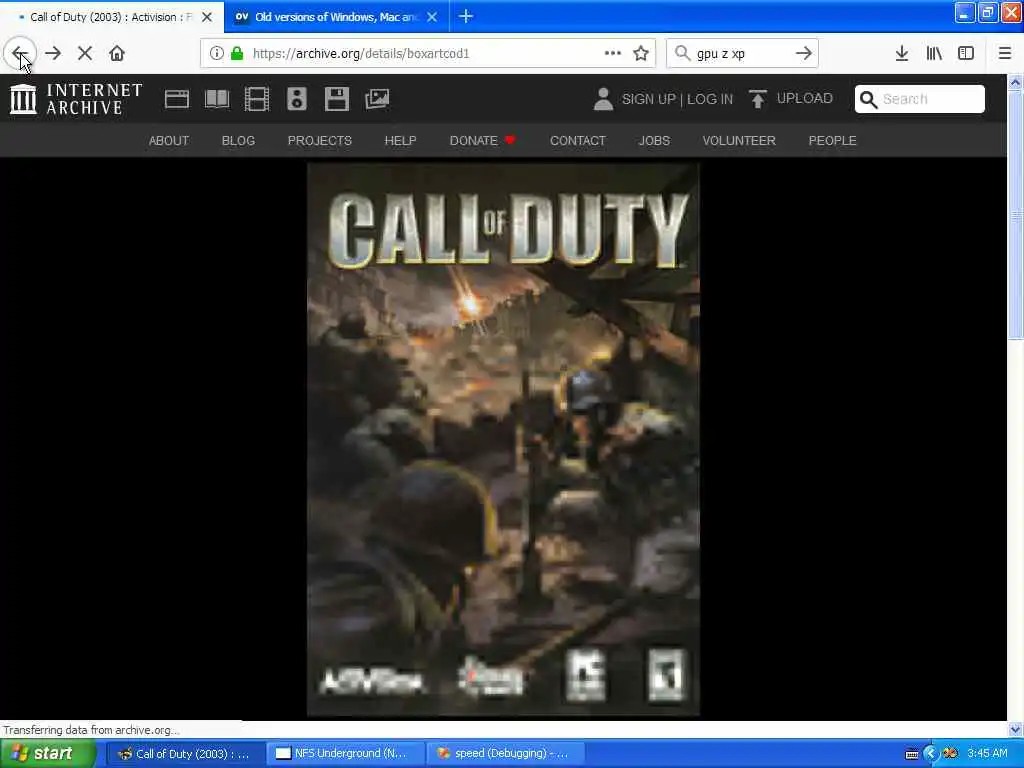Click the user avatar icon
Viewport: 1024px width, 768px height.
pos(603,99)
